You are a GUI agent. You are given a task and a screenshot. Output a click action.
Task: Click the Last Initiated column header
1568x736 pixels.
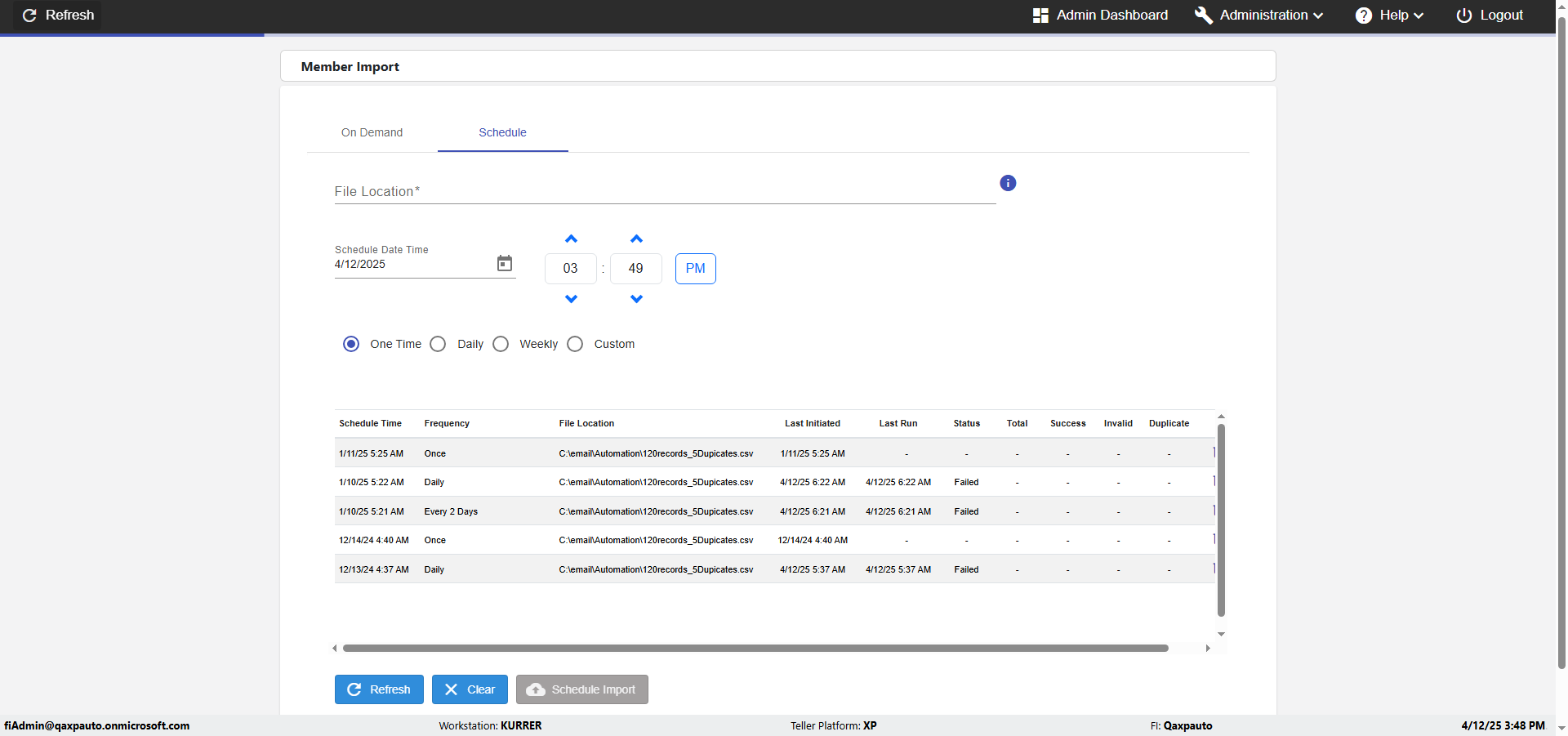(x=813, y=423)
